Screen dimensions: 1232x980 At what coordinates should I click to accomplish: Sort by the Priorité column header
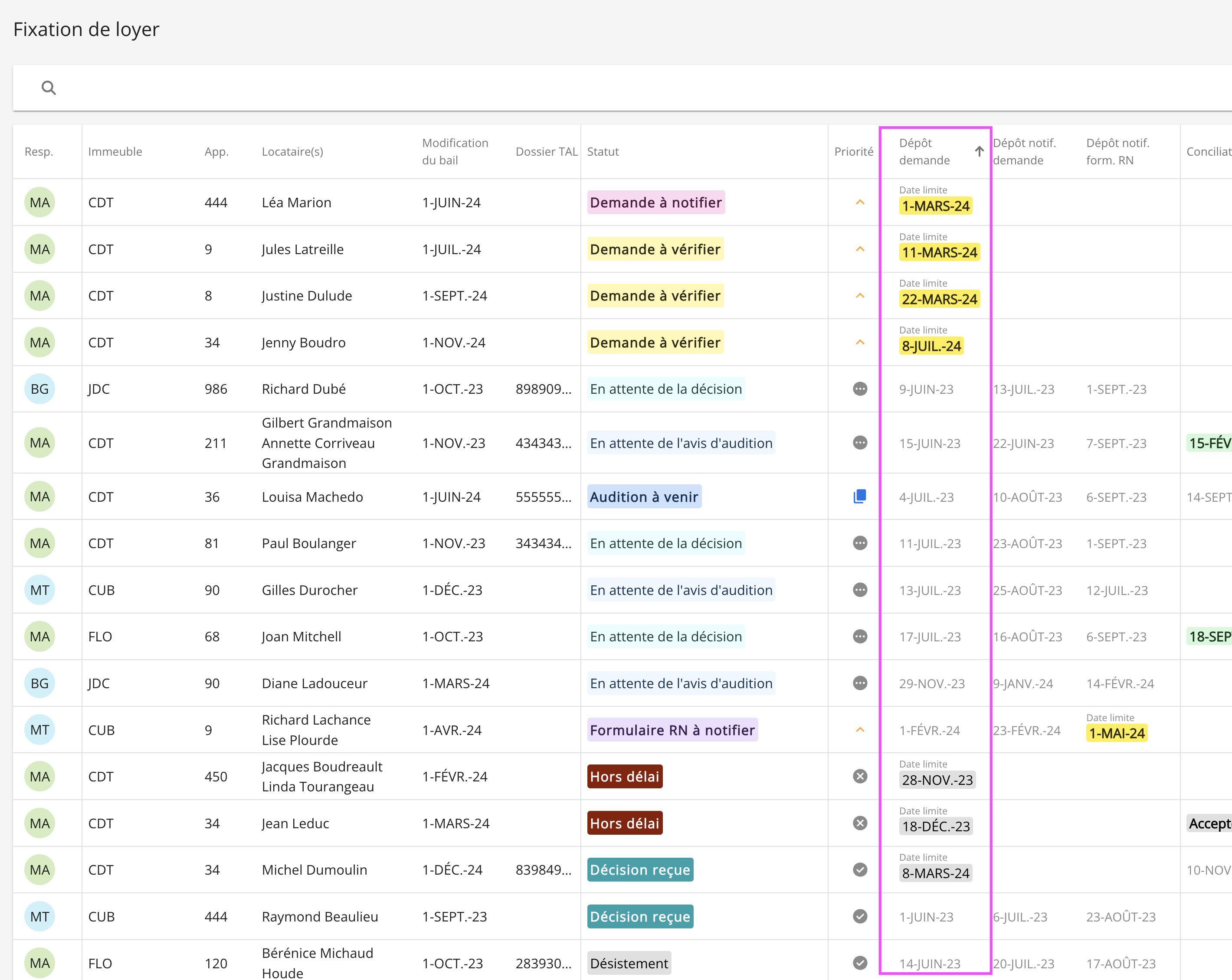tap(853, 151)
